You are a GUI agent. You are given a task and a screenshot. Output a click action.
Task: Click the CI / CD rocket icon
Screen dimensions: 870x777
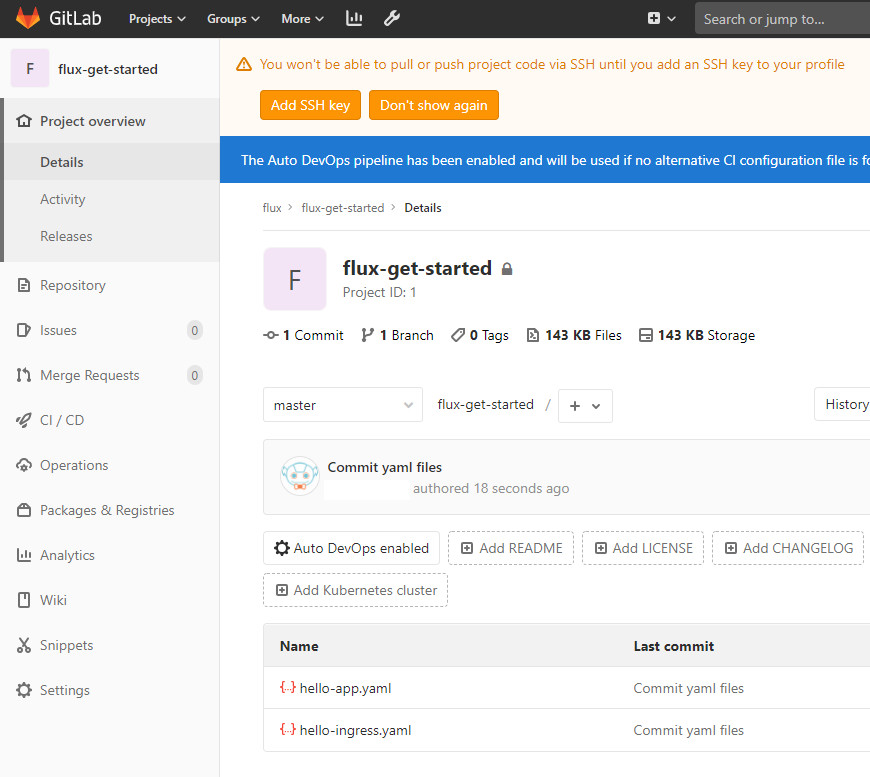click(x=24, y=420)
